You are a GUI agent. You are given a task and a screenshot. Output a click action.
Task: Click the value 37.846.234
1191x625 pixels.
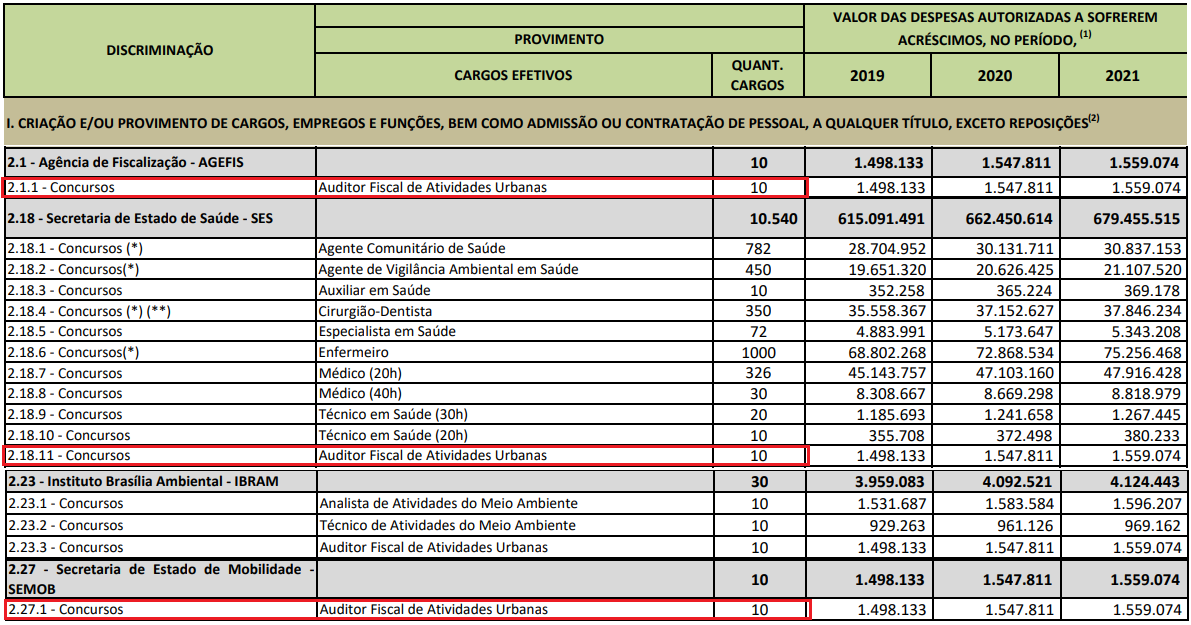1143,311
